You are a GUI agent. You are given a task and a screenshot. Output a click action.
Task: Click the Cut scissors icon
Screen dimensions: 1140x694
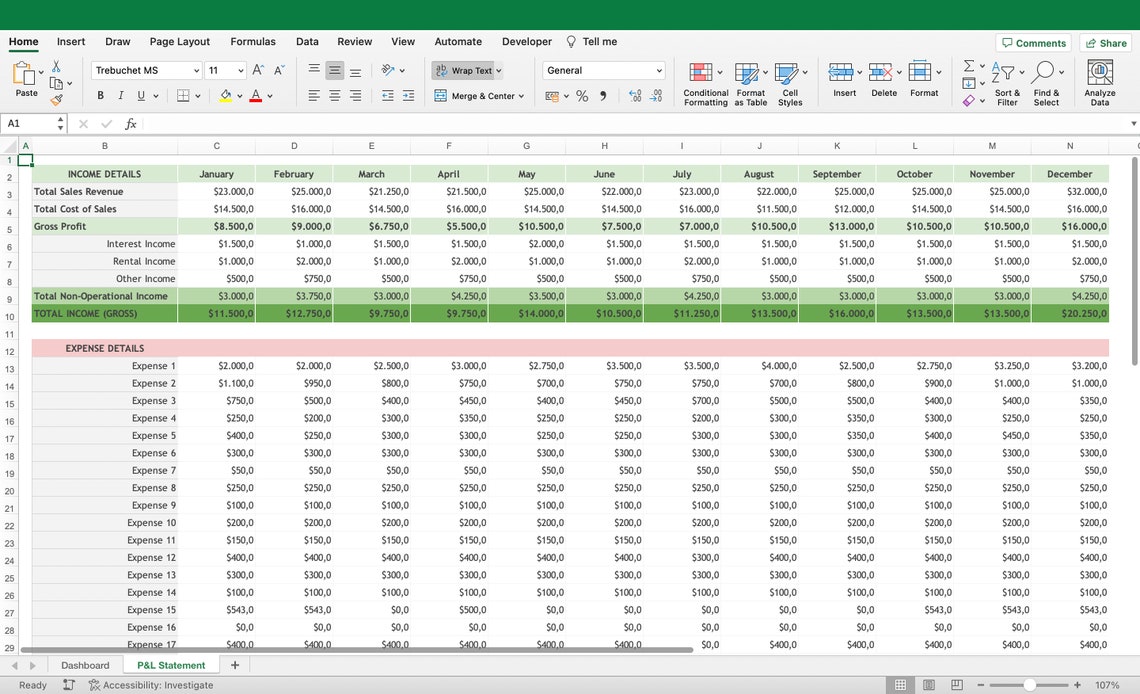(x=56, y=67)
